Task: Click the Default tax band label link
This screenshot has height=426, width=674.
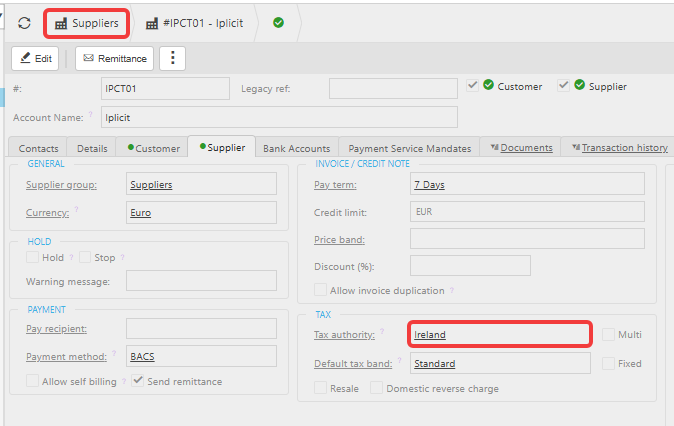Action: (x=353, y=364)
